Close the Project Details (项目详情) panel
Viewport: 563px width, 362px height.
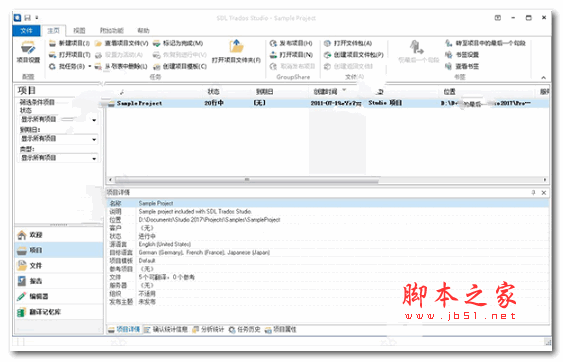pos(544,193)
